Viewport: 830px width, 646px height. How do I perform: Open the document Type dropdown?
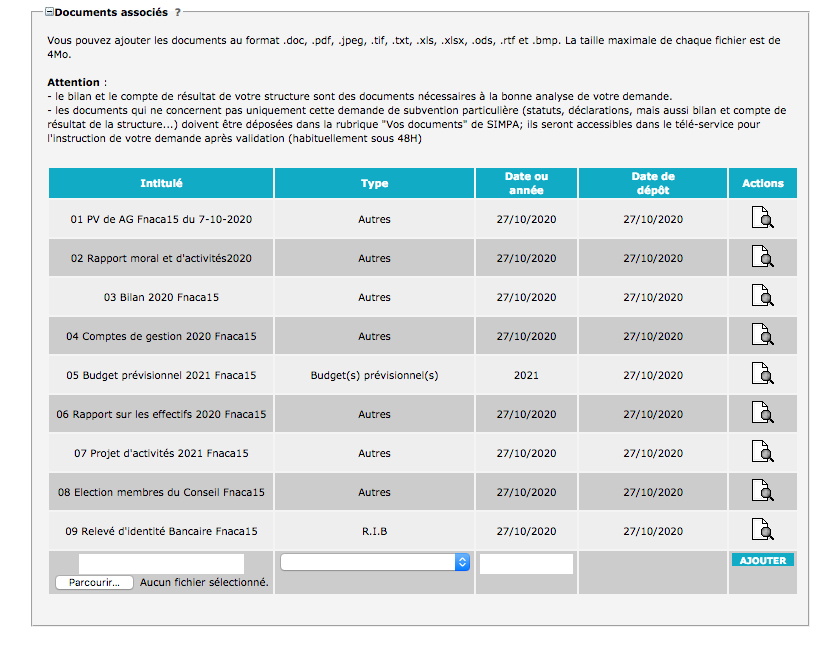[375, 563]
